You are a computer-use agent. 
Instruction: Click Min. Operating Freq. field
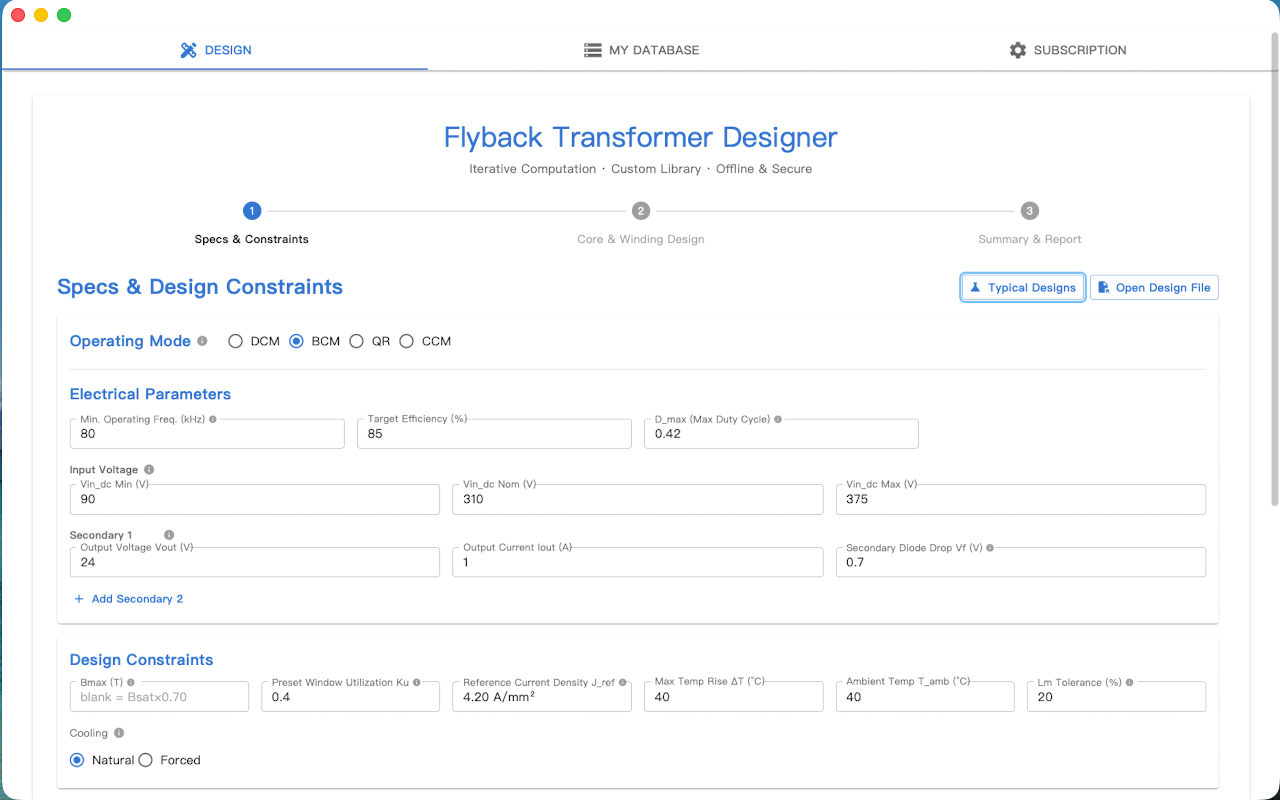(x=207, y=434)
